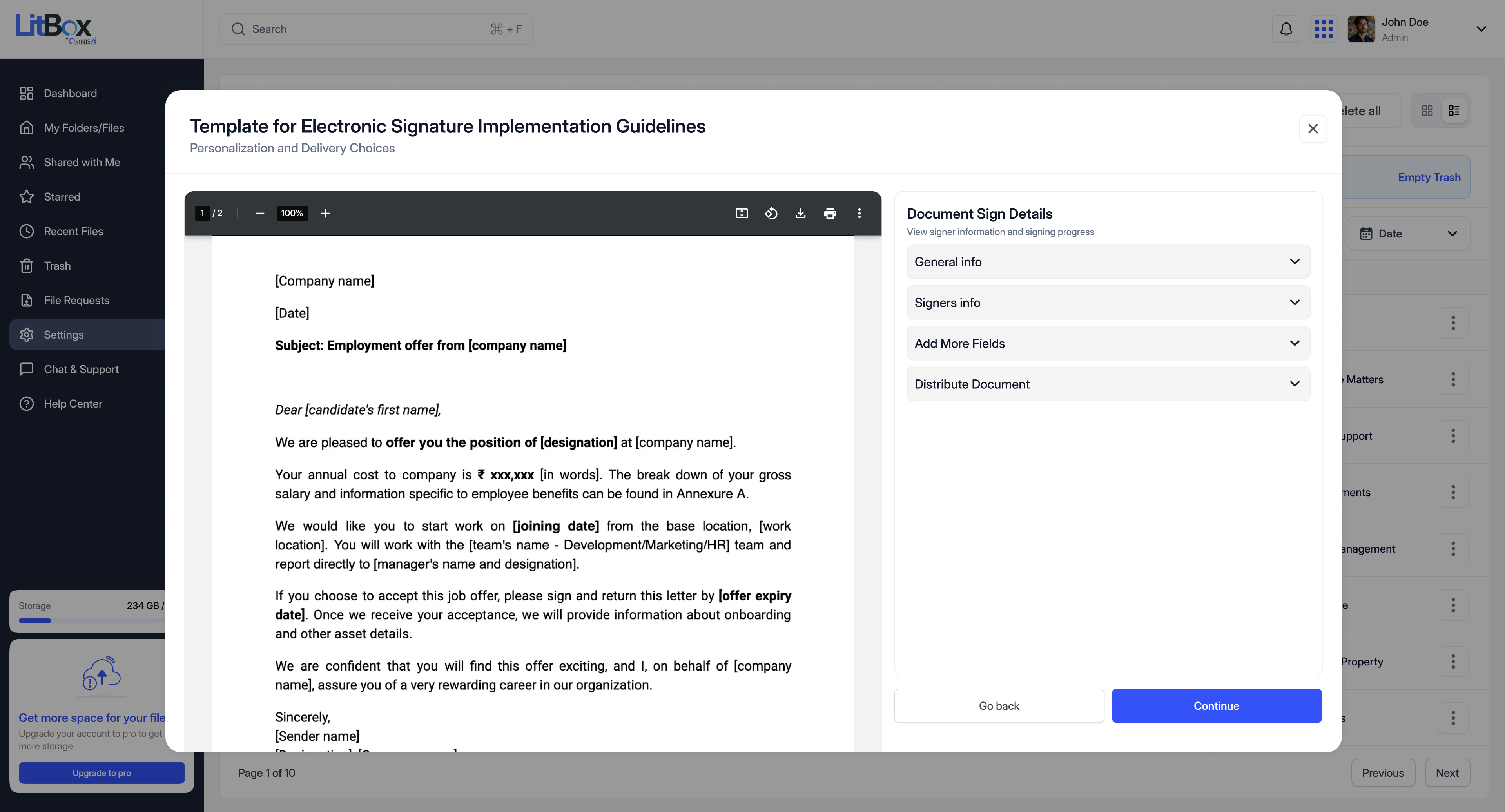Screen dimensions: 1505x812
Task: Expand General info section
Action: point(1108,262)
